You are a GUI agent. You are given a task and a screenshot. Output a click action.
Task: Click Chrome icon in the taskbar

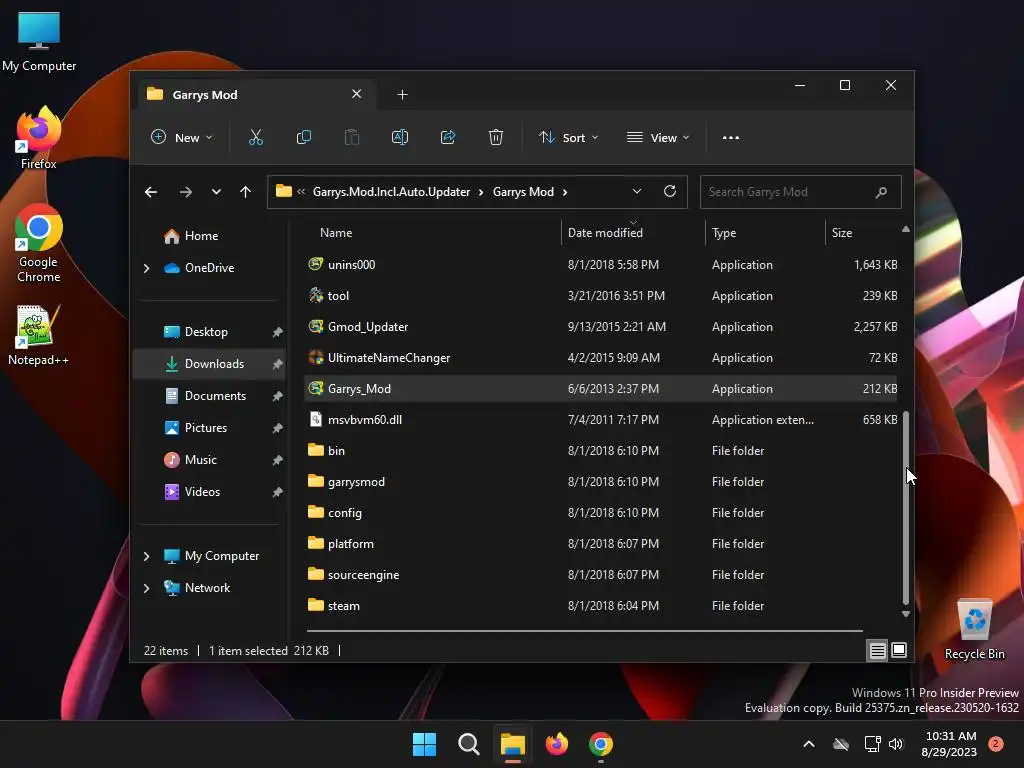pos(601,744)
